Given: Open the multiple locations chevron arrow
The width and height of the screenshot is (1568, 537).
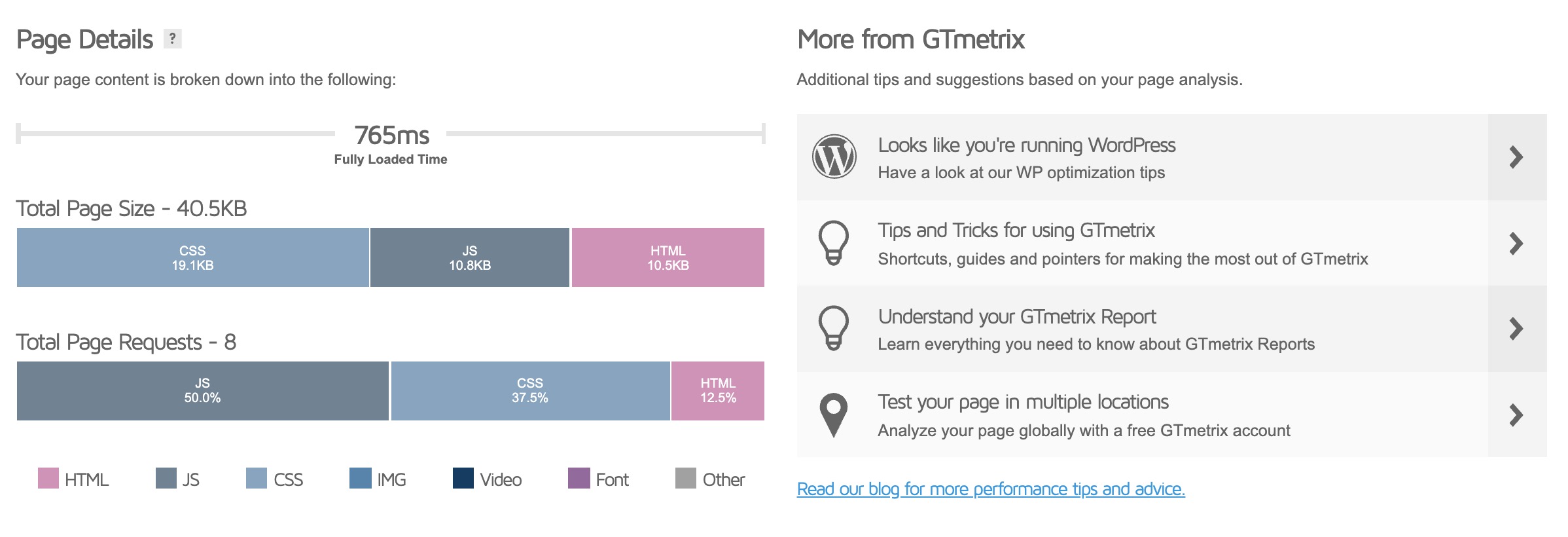Looking at the screenshot, I should point(1516,415).
